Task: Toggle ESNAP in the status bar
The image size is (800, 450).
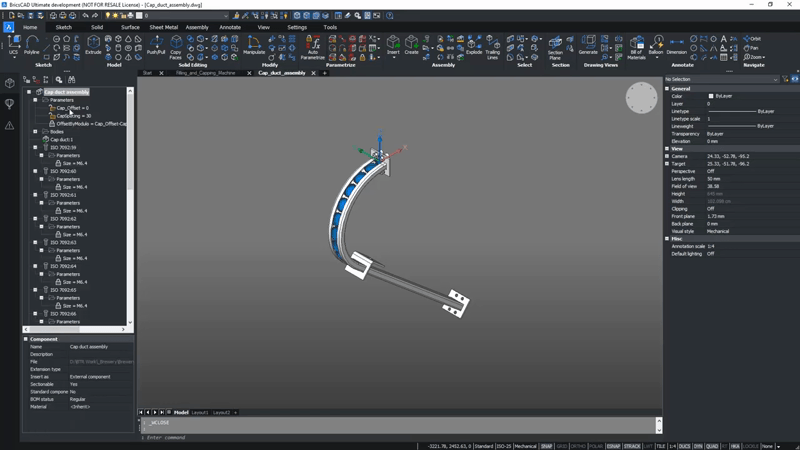Action: 613,446
